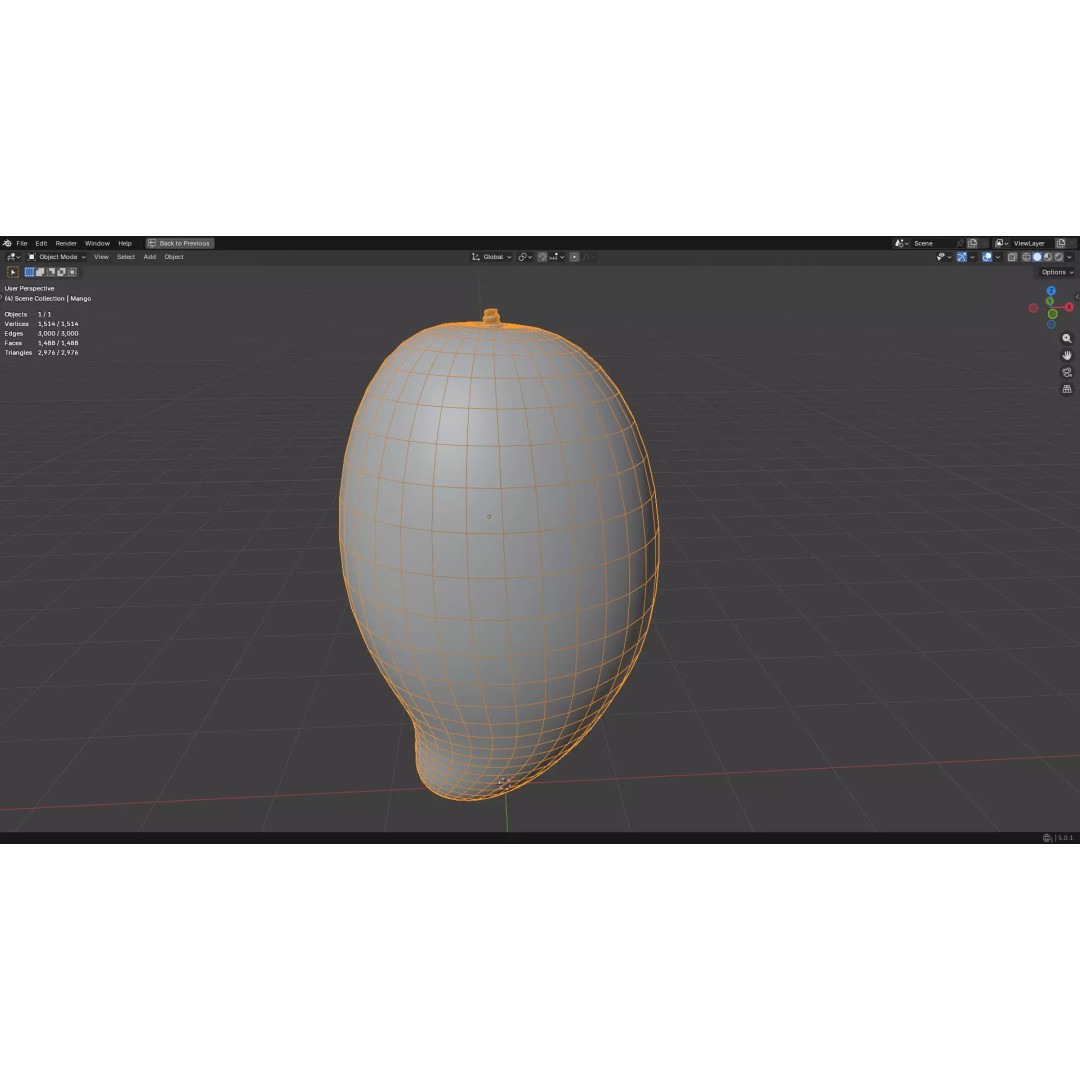Open object type visibility dropdown
The width and height of the screenshot is (1080, 1080).
(944, 257)
